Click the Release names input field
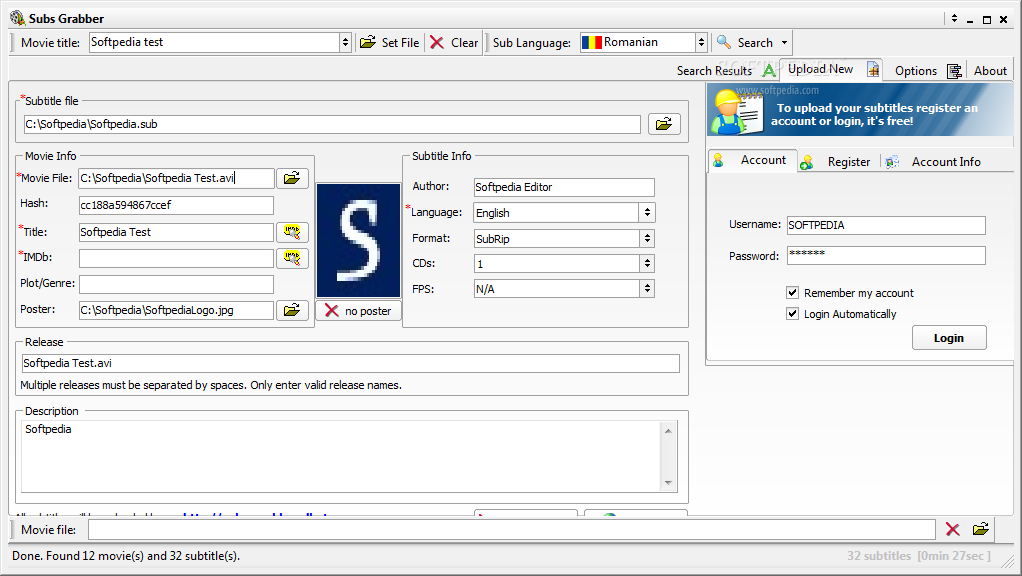The width and height of the screenshot is (1022, 576). click(x=351, y=363)
